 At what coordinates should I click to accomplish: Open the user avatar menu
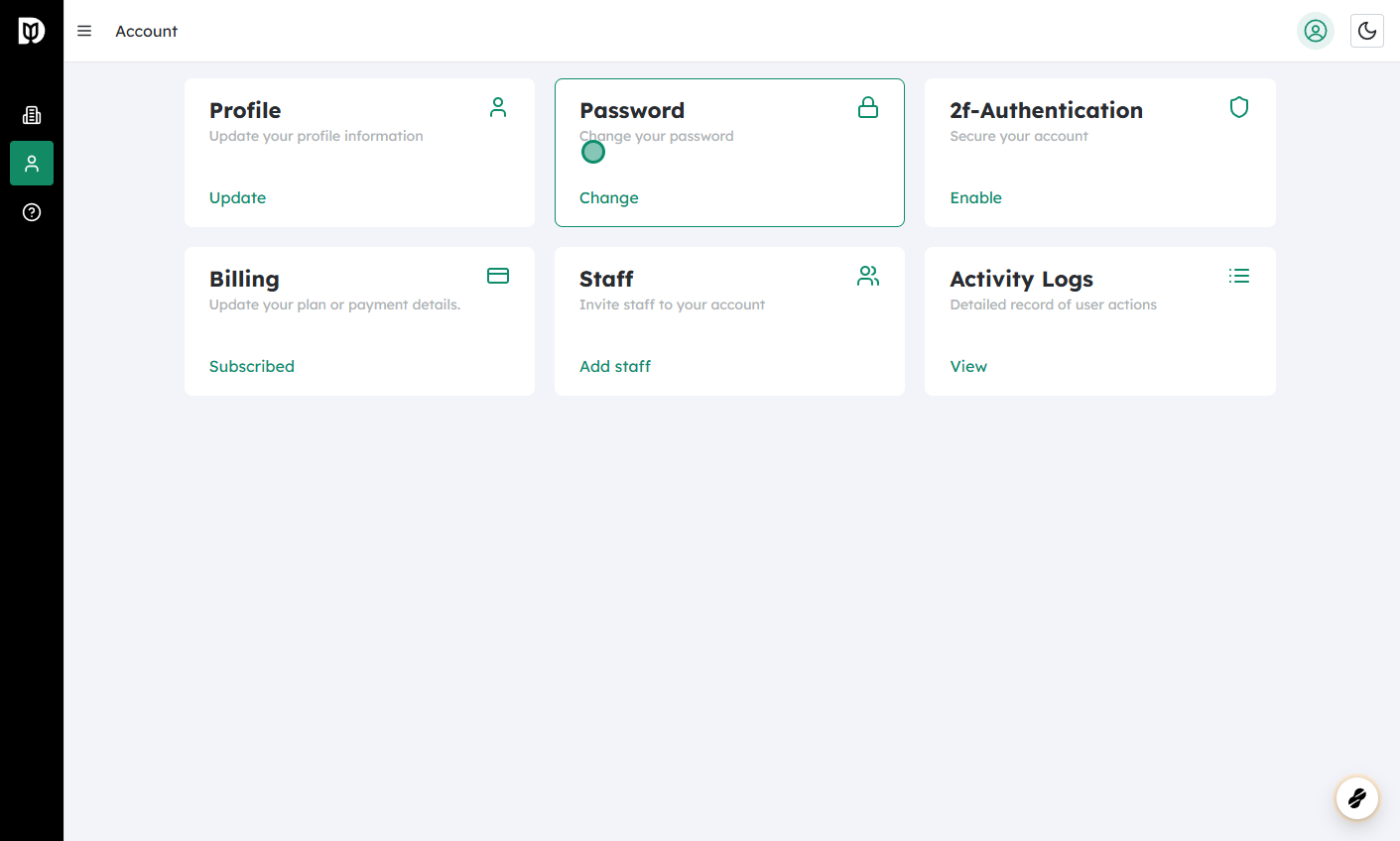pos(1315,31)
